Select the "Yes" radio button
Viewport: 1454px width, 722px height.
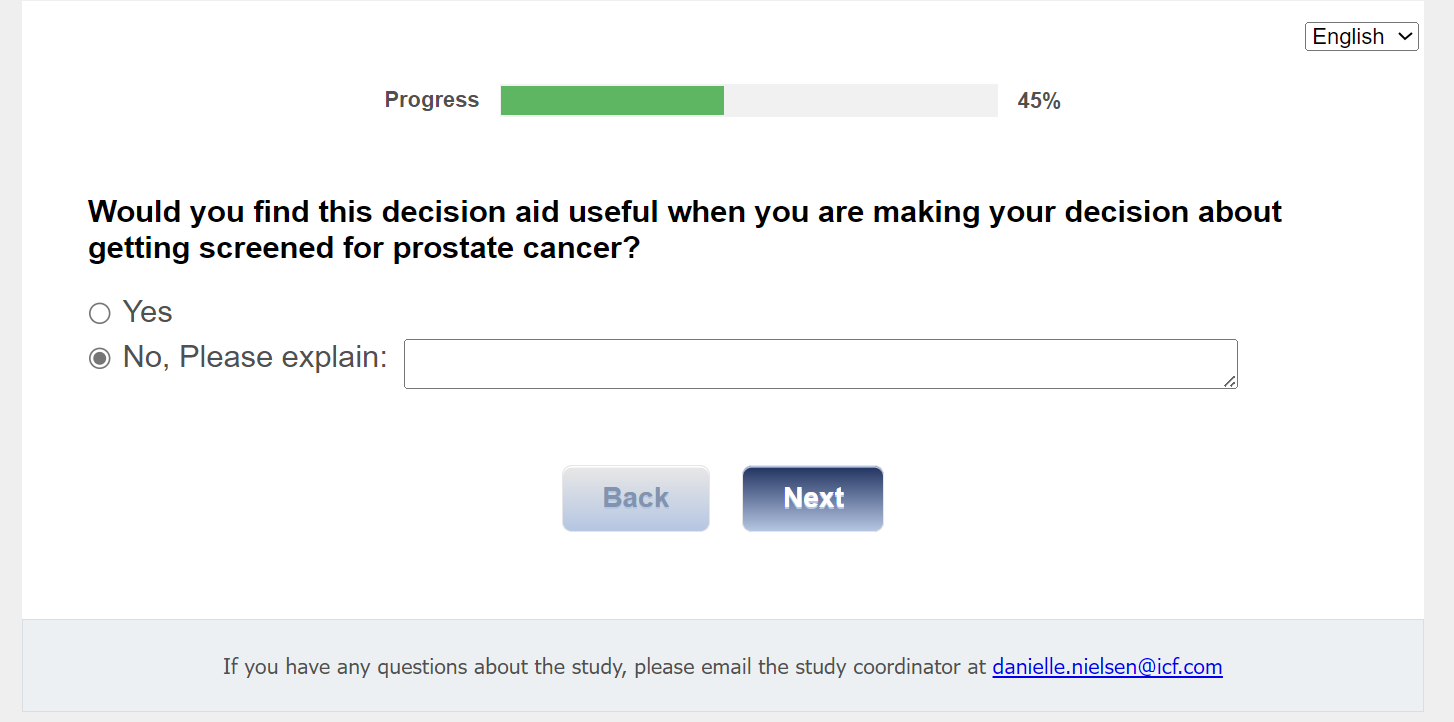(x=99, y=314)
